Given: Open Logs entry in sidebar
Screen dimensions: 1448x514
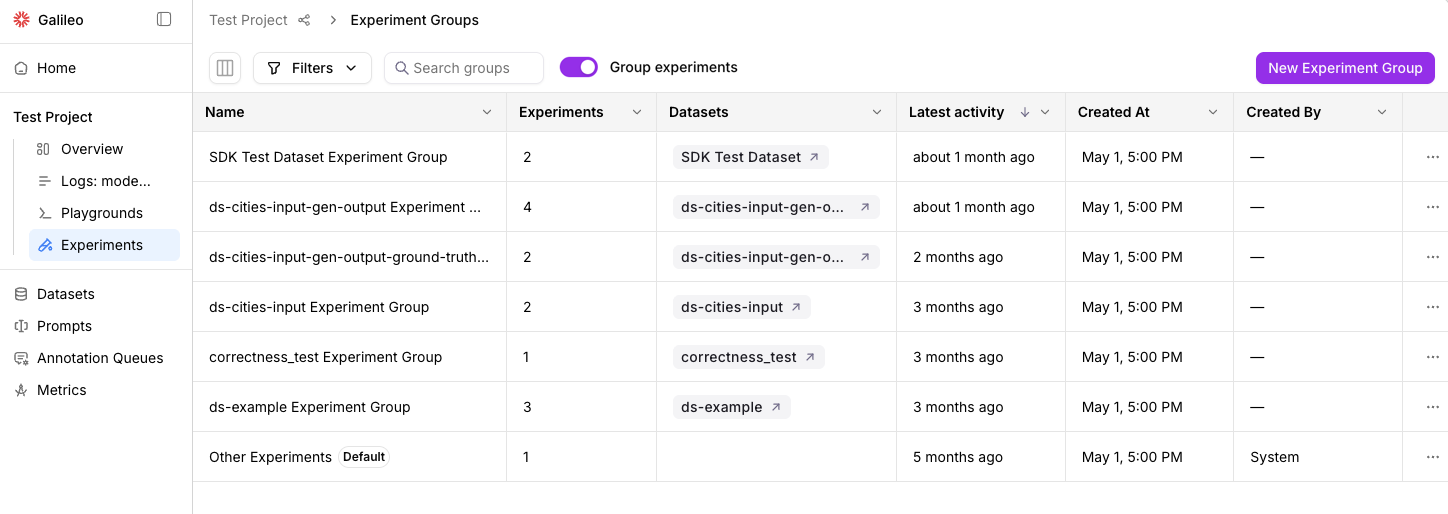Looking at the screenshot, I should click(x=104, y=181).
